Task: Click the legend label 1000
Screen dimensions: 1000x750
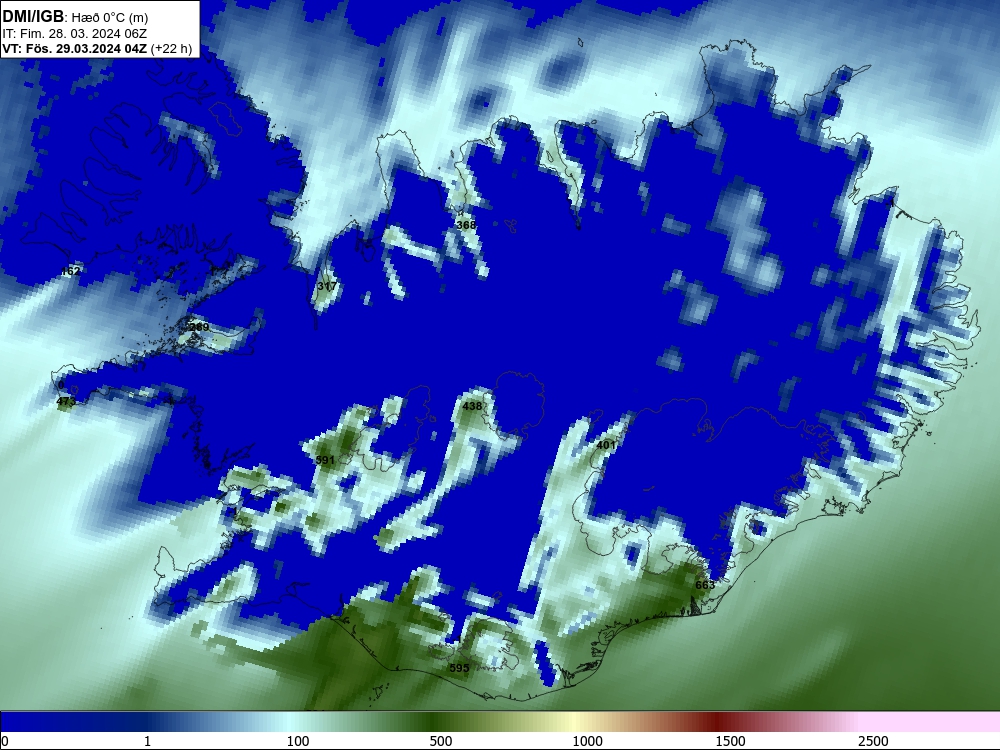Action: coord(587,741)
